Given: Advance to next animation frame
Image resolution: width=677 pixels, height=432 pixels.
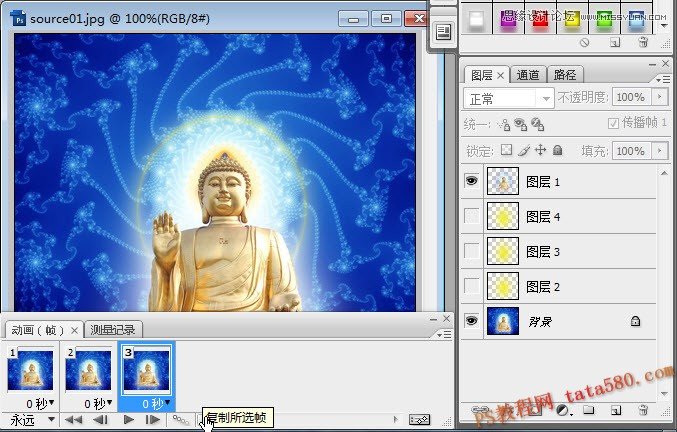Looking at the screenshot, I should 153,419.
